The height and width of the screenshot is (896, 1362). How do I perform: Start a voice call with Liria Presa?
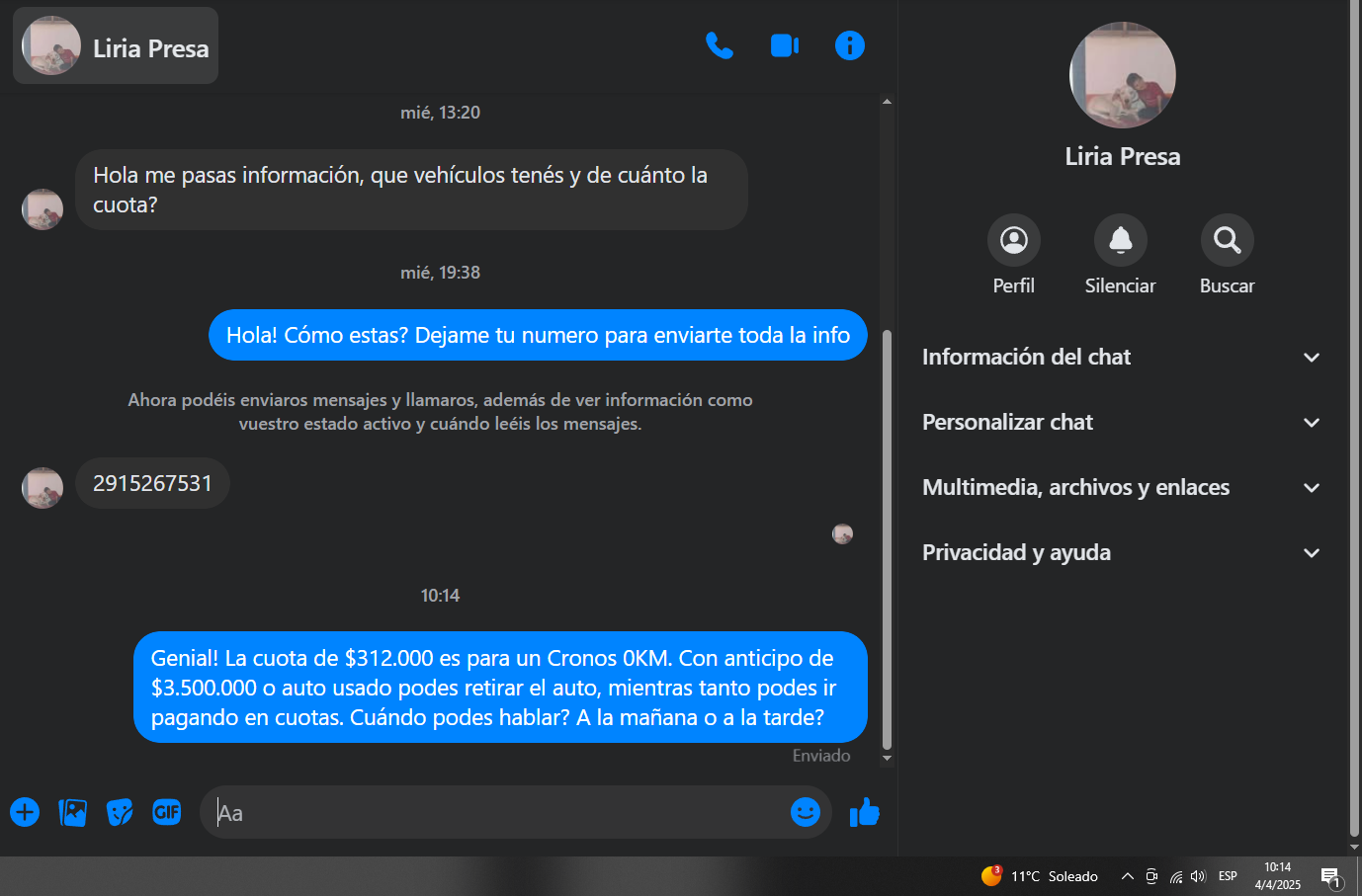pyautogui.click(x=719, y=46)
